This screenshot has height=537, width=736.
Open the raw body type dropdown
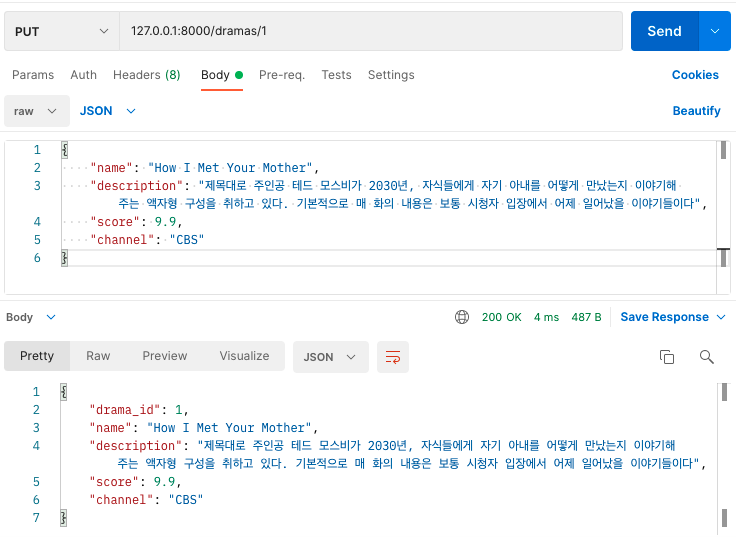point(37,111)
